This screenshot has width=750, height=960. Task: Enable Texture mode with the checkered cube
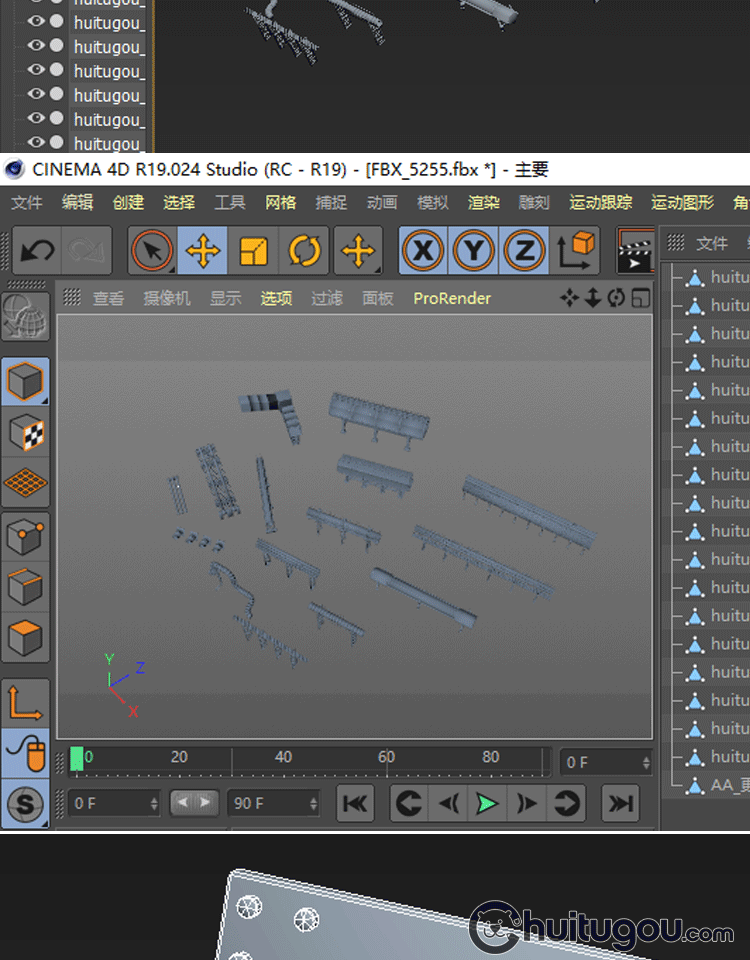pyautogui.click(x=25, y=432)
